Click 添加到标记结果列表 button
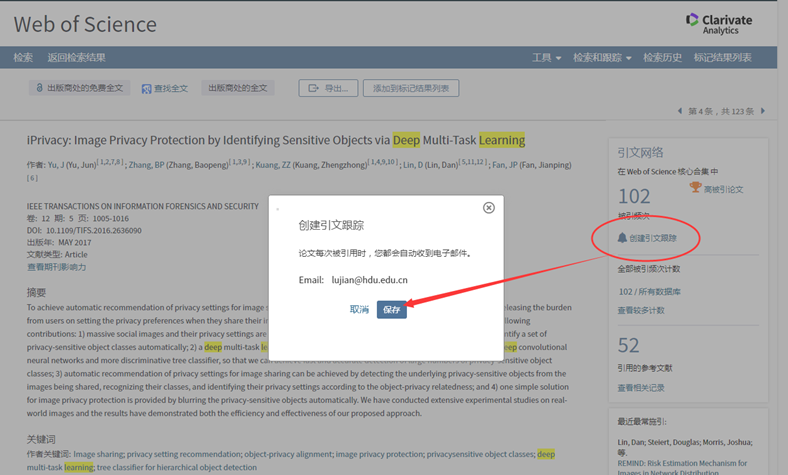The height and width of the screenshot is (475, 788). (411, 88)
